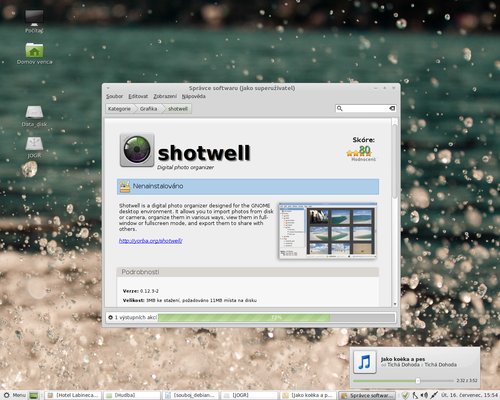The width and height of the screenshot is (500, 400).
Task: Click the scrollbar down arrow
Action: point(395,304)
